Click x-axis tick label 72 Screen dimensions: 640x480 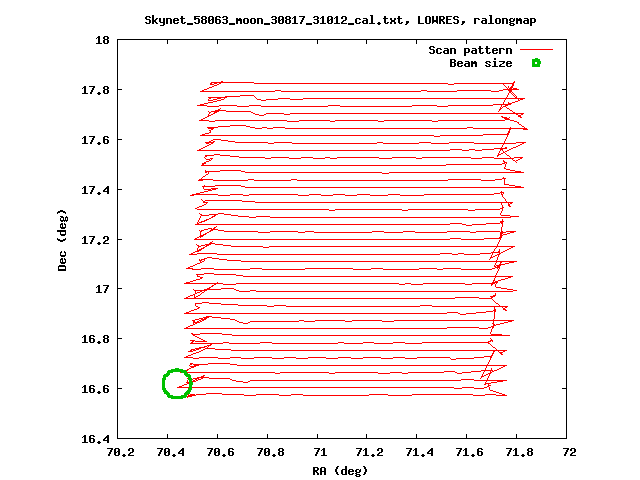[569, 452]
